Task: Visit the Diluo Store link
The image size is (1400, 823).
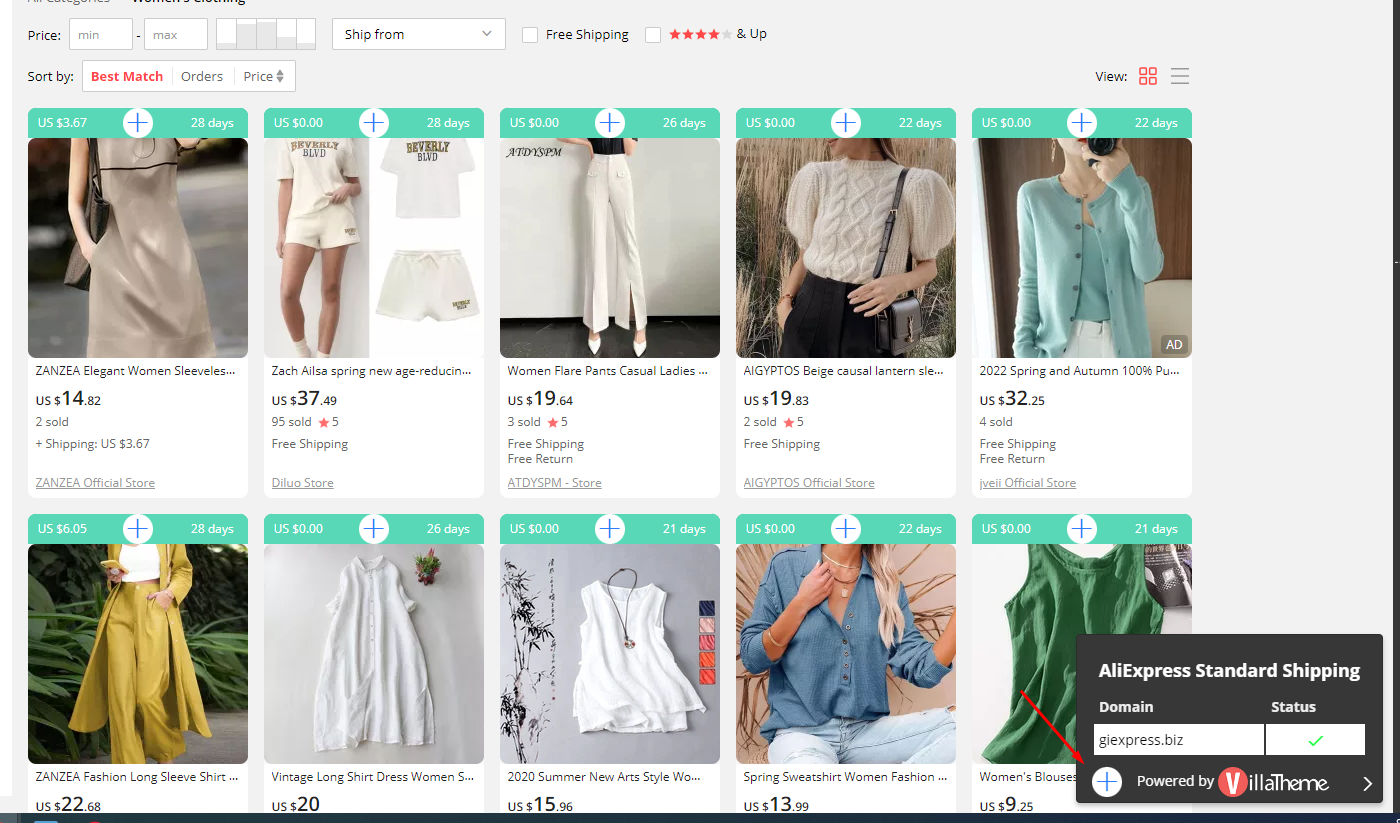Action: pos(303,483)
